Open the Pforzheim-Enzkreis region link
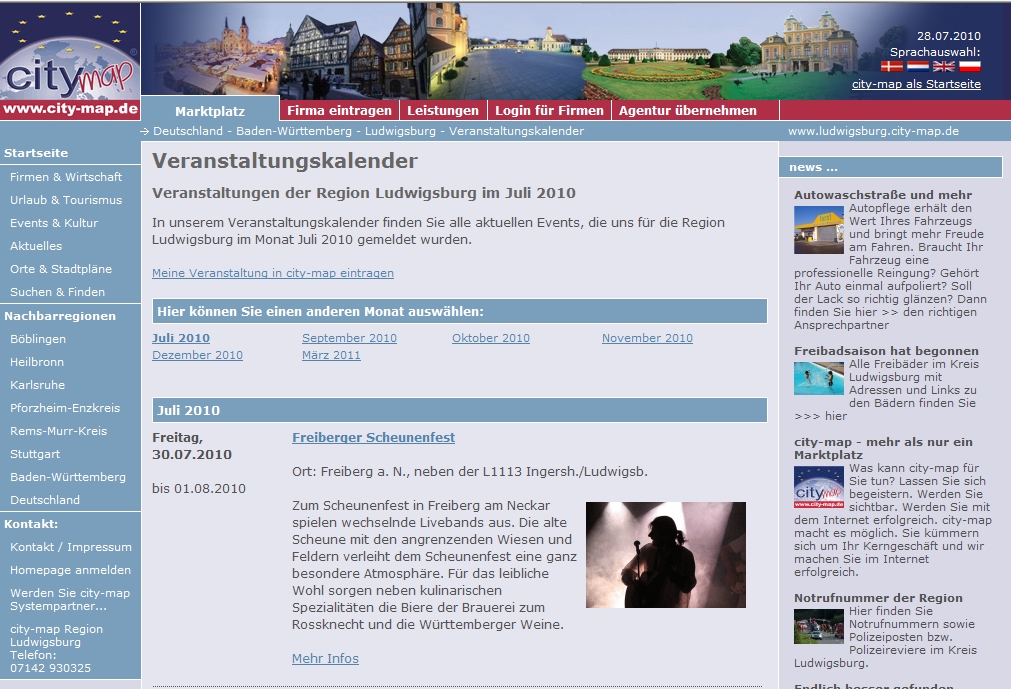The image size is (1011, 689). tap(65, 408)
